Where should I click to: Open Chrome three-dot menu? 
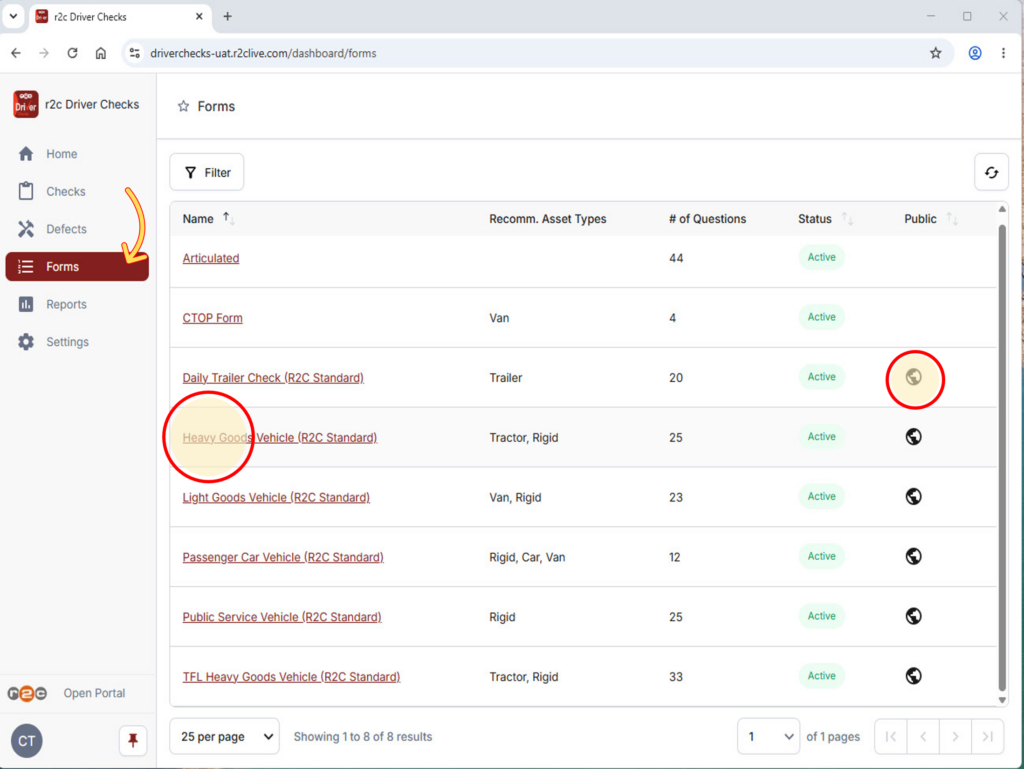coord(1004,54)
